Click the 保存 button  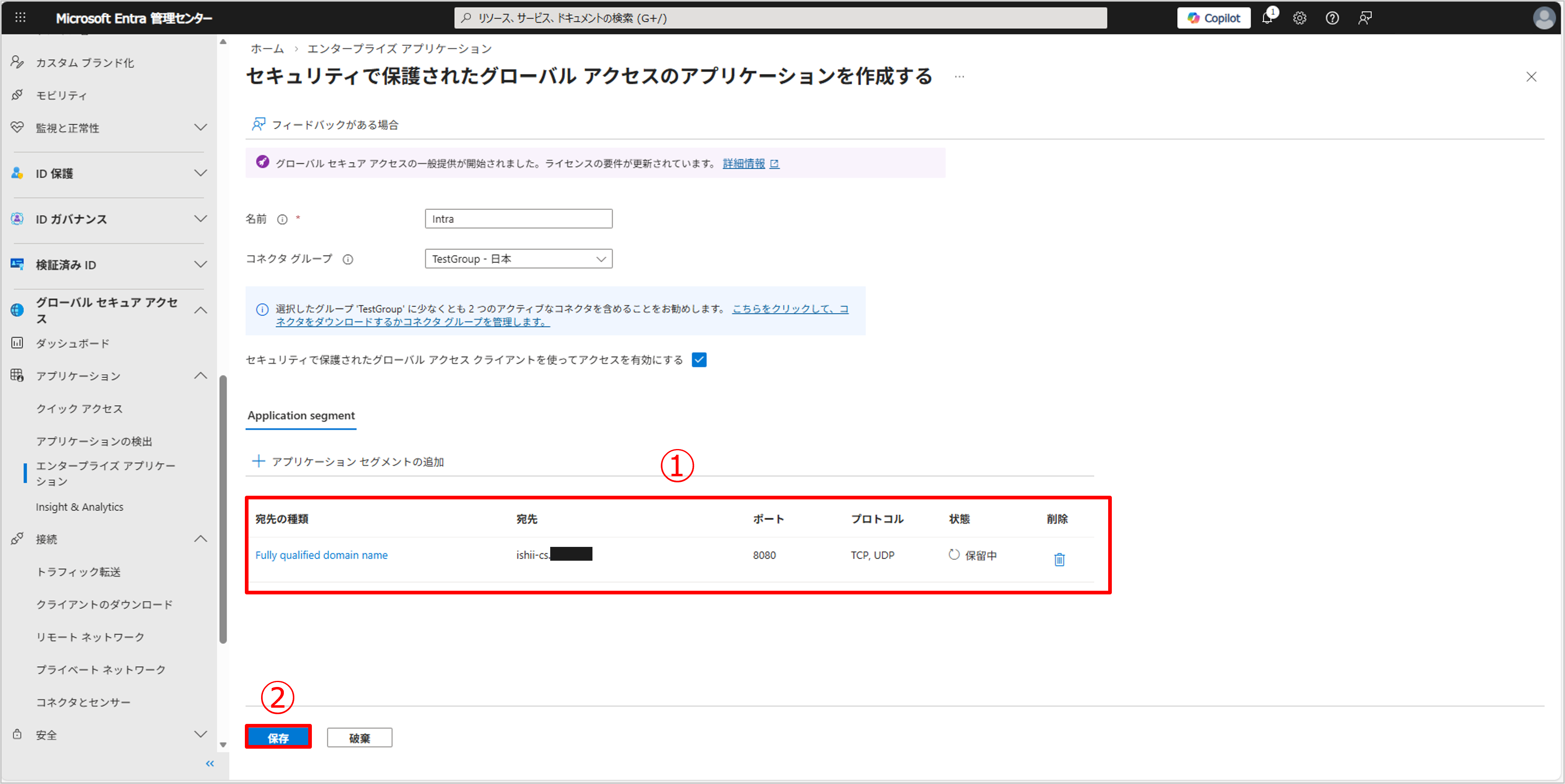pyautogui.click(x=278, y=737)
